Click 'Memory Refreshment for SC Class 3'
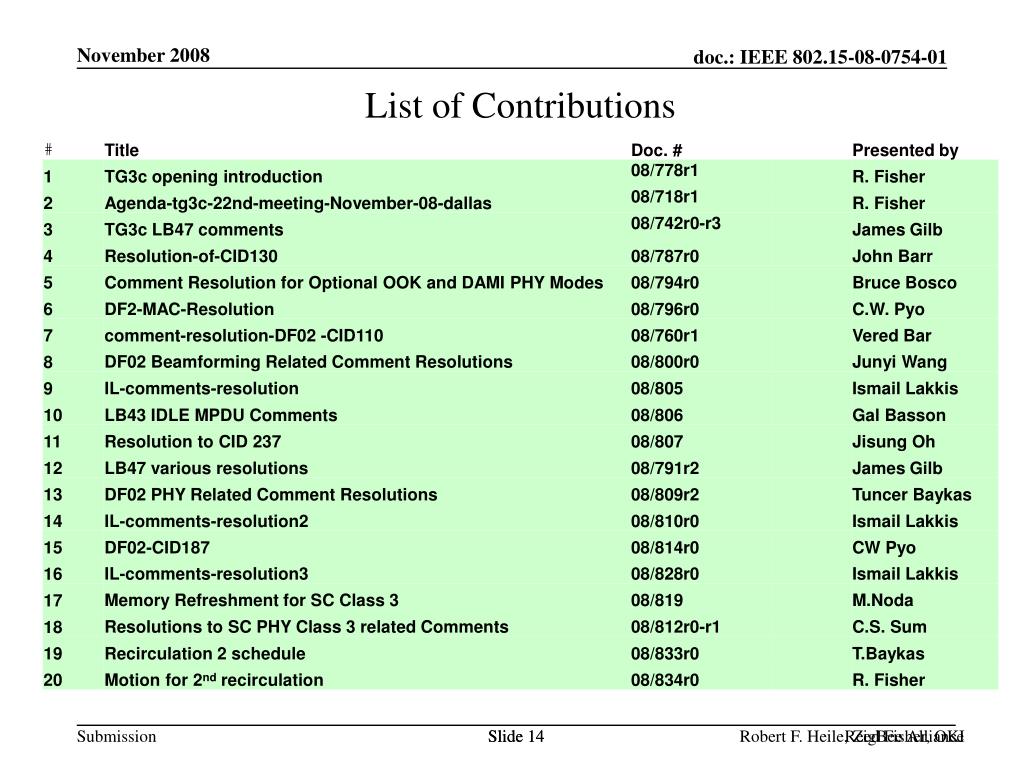Screen dimensions: 1024x768 (x=251, y=600)
